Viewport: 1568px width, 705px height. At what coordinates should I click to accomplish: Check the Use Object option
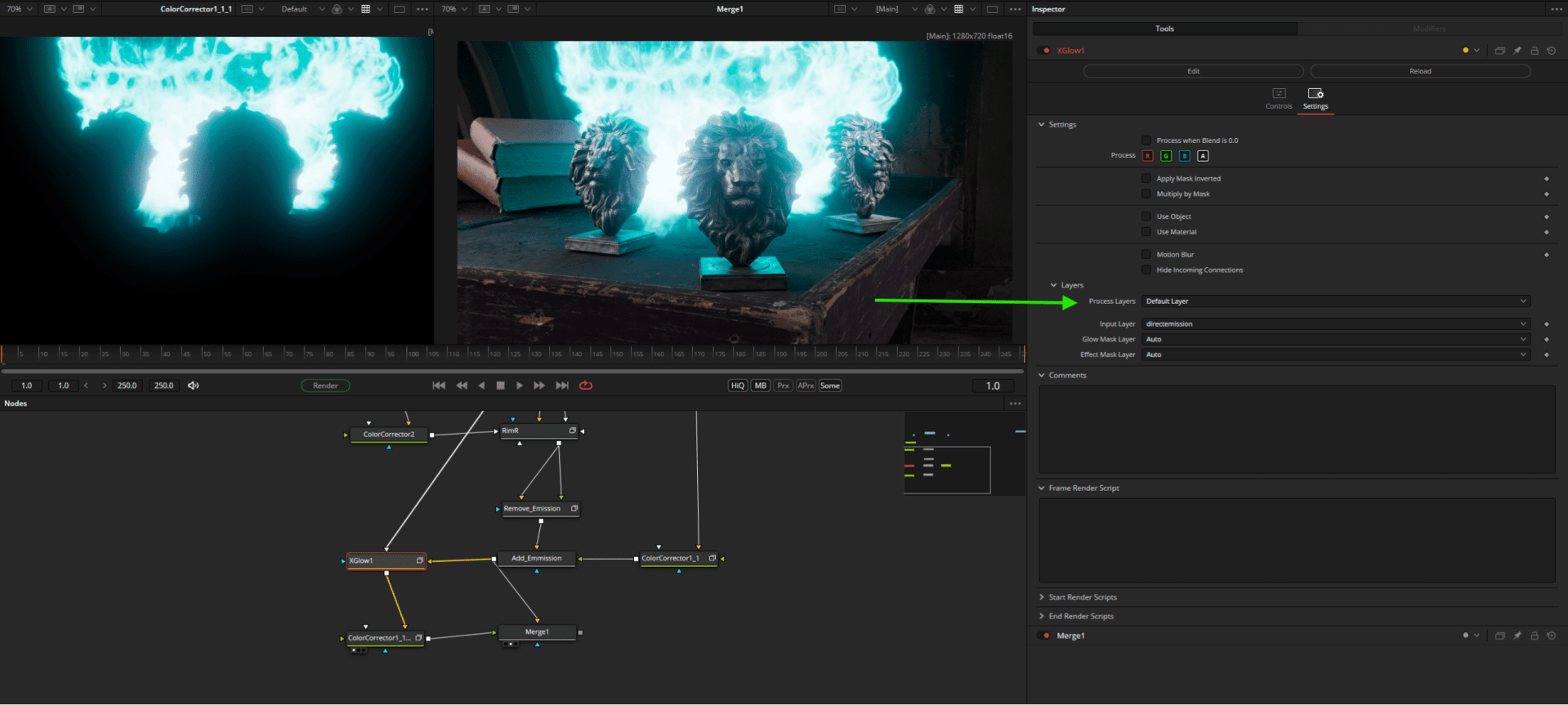point(1146,216)
